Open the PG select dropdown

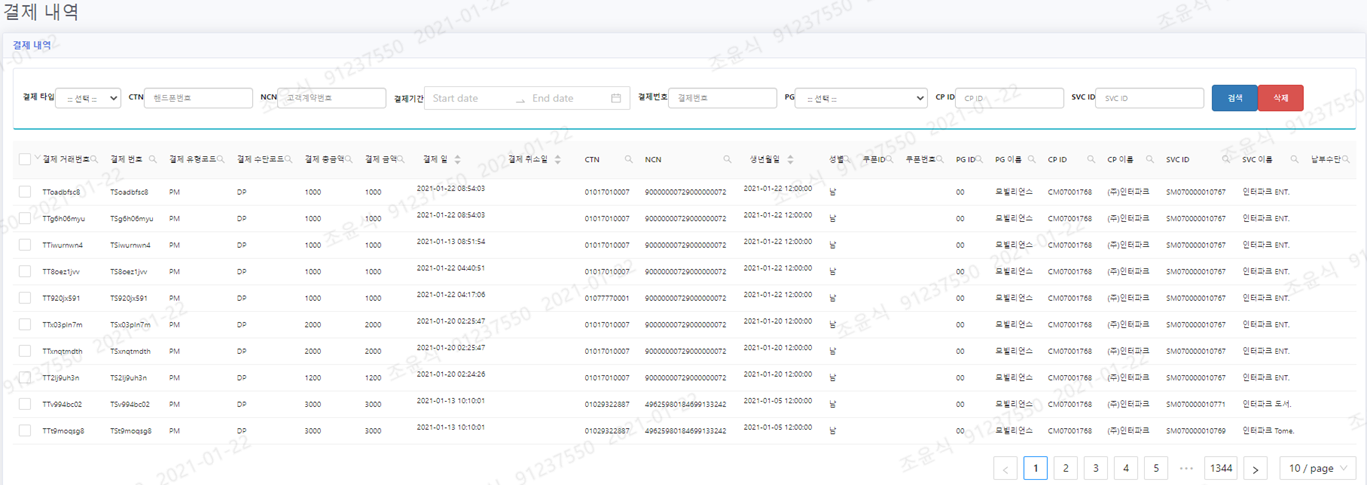861,98
